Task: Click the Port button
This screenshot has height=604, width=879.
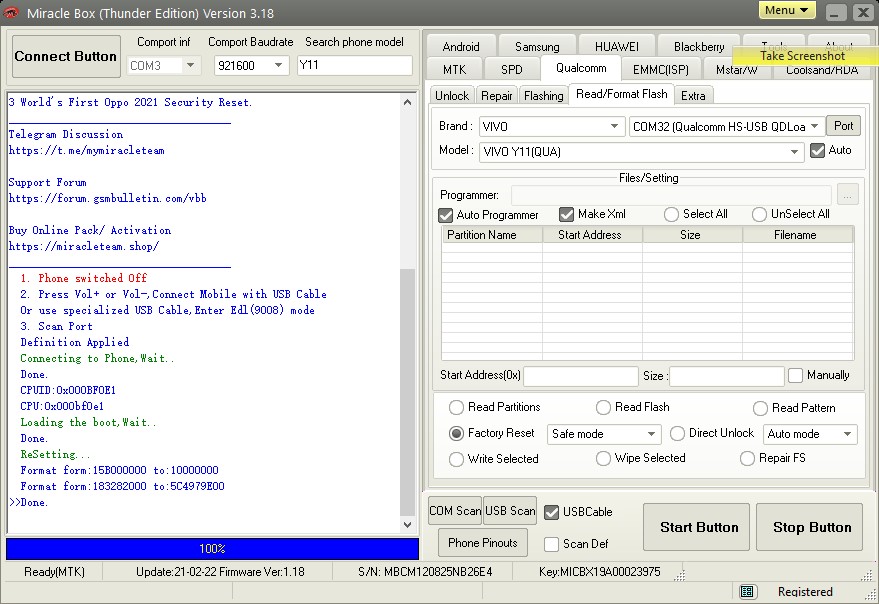Action: click(x=843, y=126)
